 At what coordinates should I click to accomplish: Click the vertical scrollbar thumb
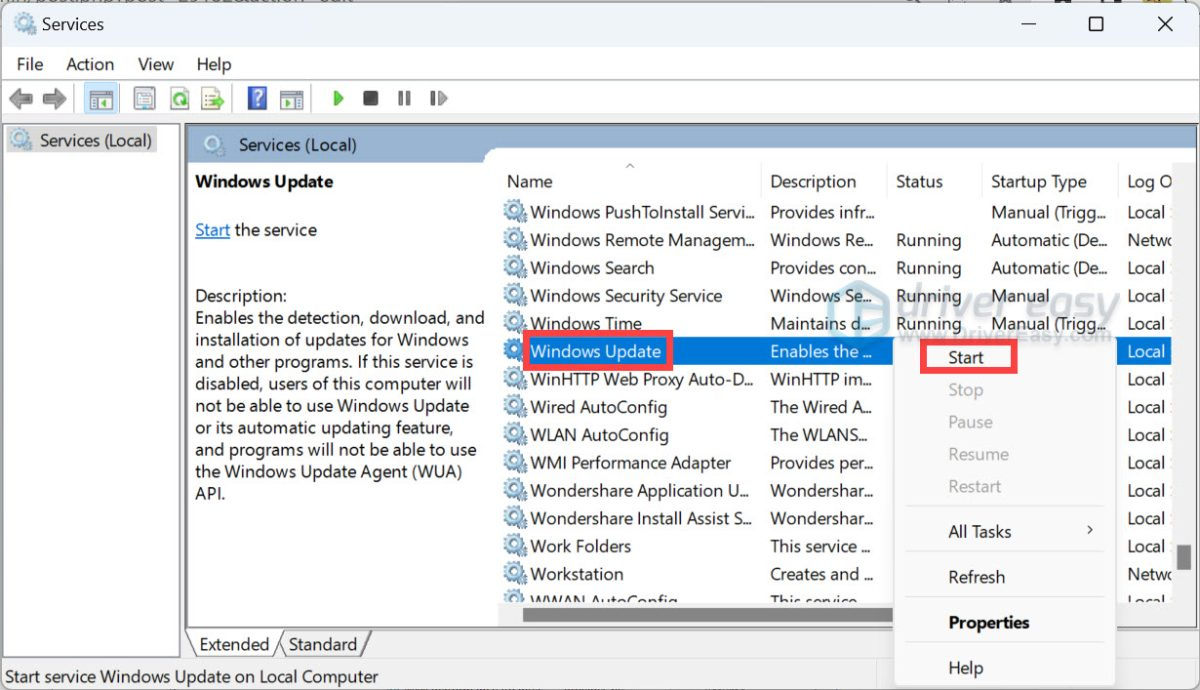pyautogui.click(x=1184, y=556)
